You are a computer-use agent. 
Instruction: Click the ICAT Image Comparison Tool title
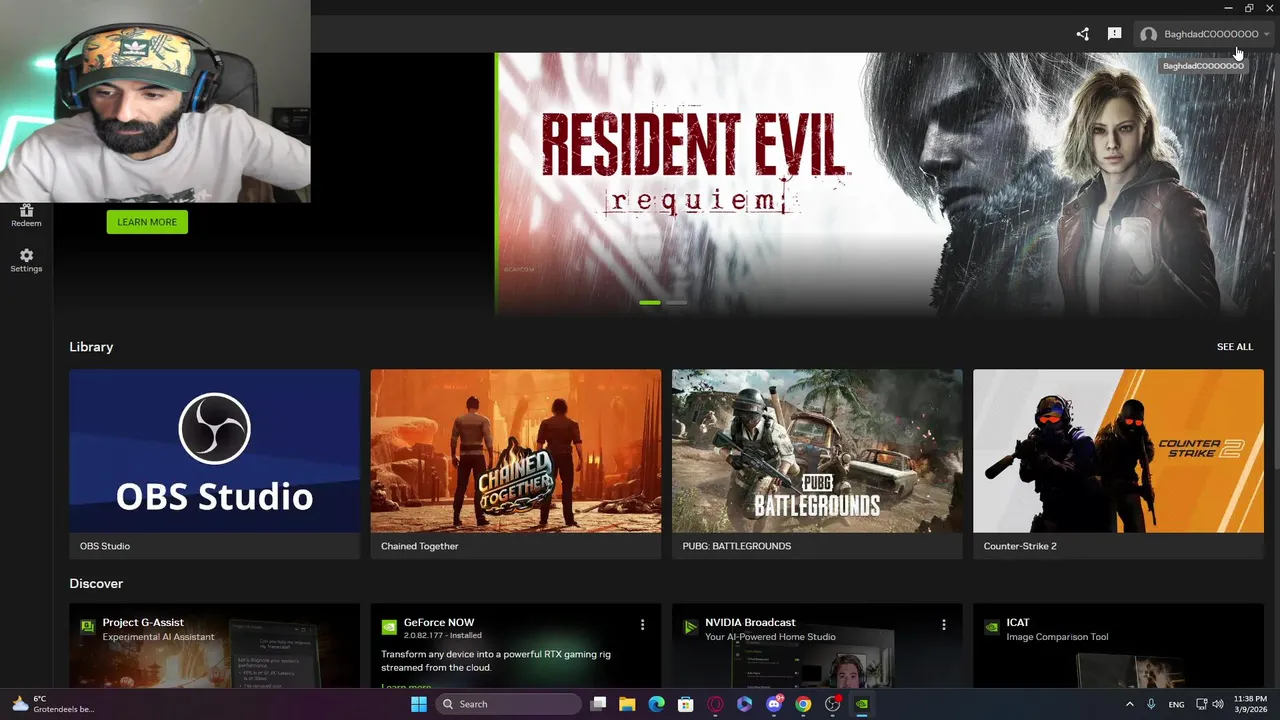point(1018,622)
